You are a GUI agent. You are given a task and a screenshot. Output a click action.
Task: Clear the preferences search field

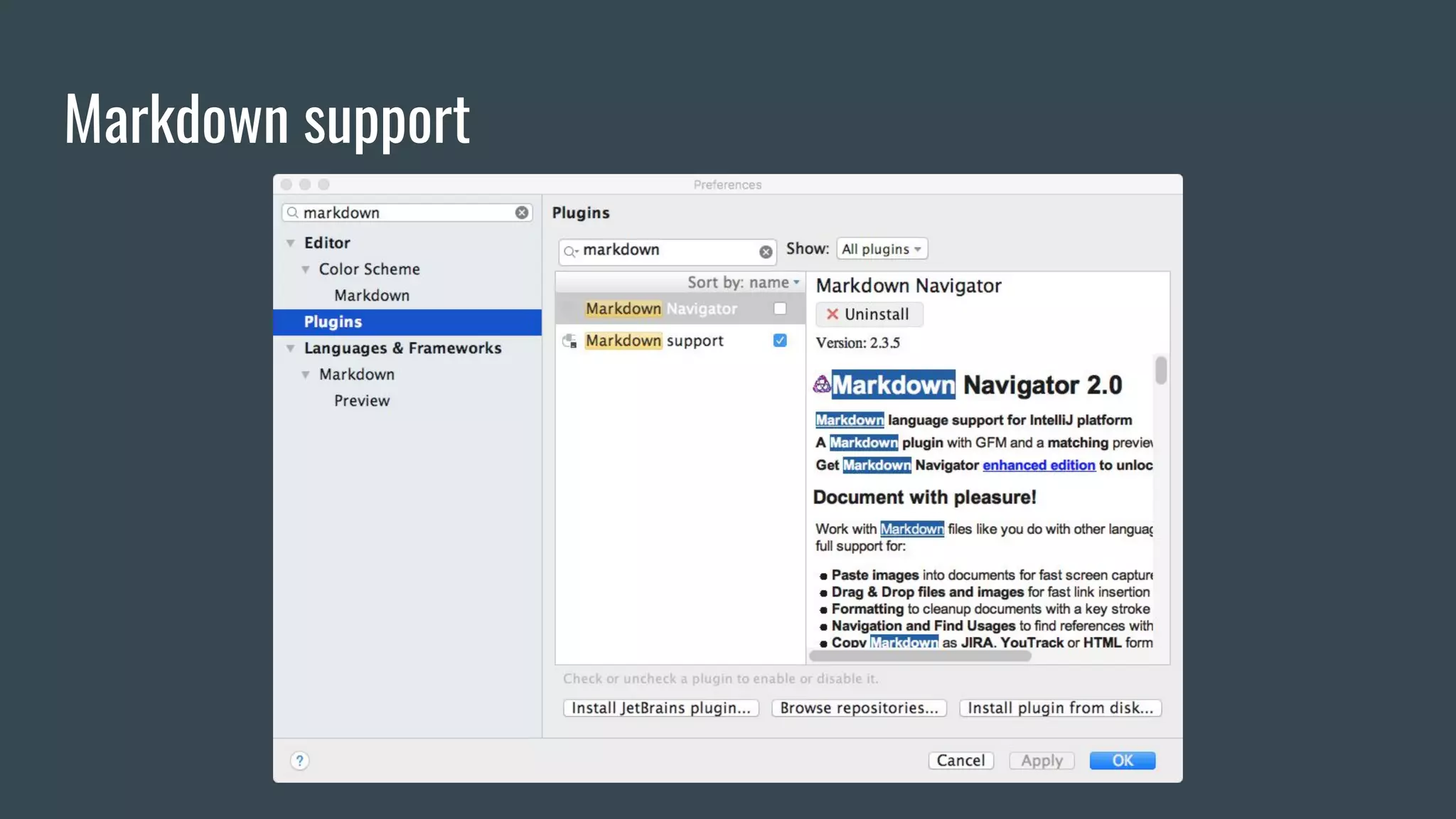[x=522, y=213]
